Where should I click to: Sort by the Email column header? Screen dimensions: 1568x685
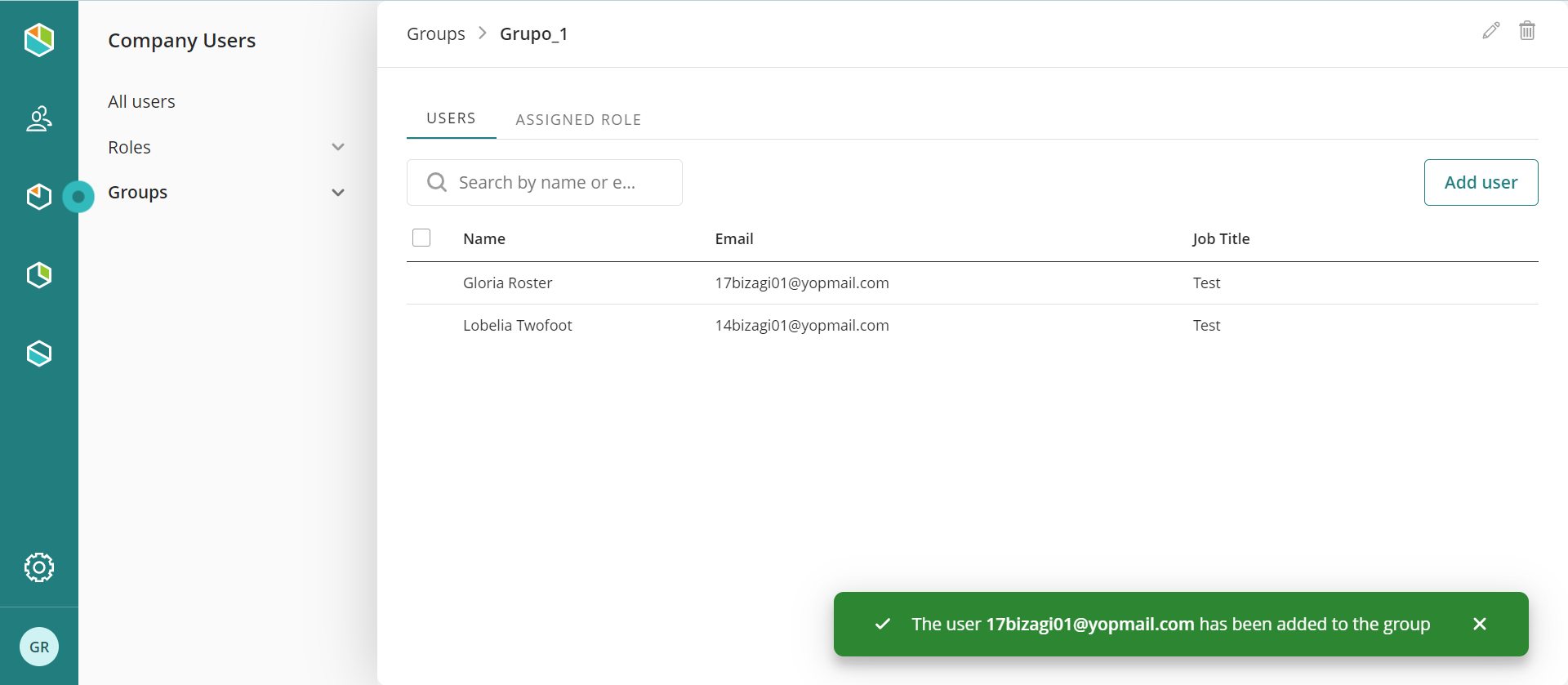[734, 238]
